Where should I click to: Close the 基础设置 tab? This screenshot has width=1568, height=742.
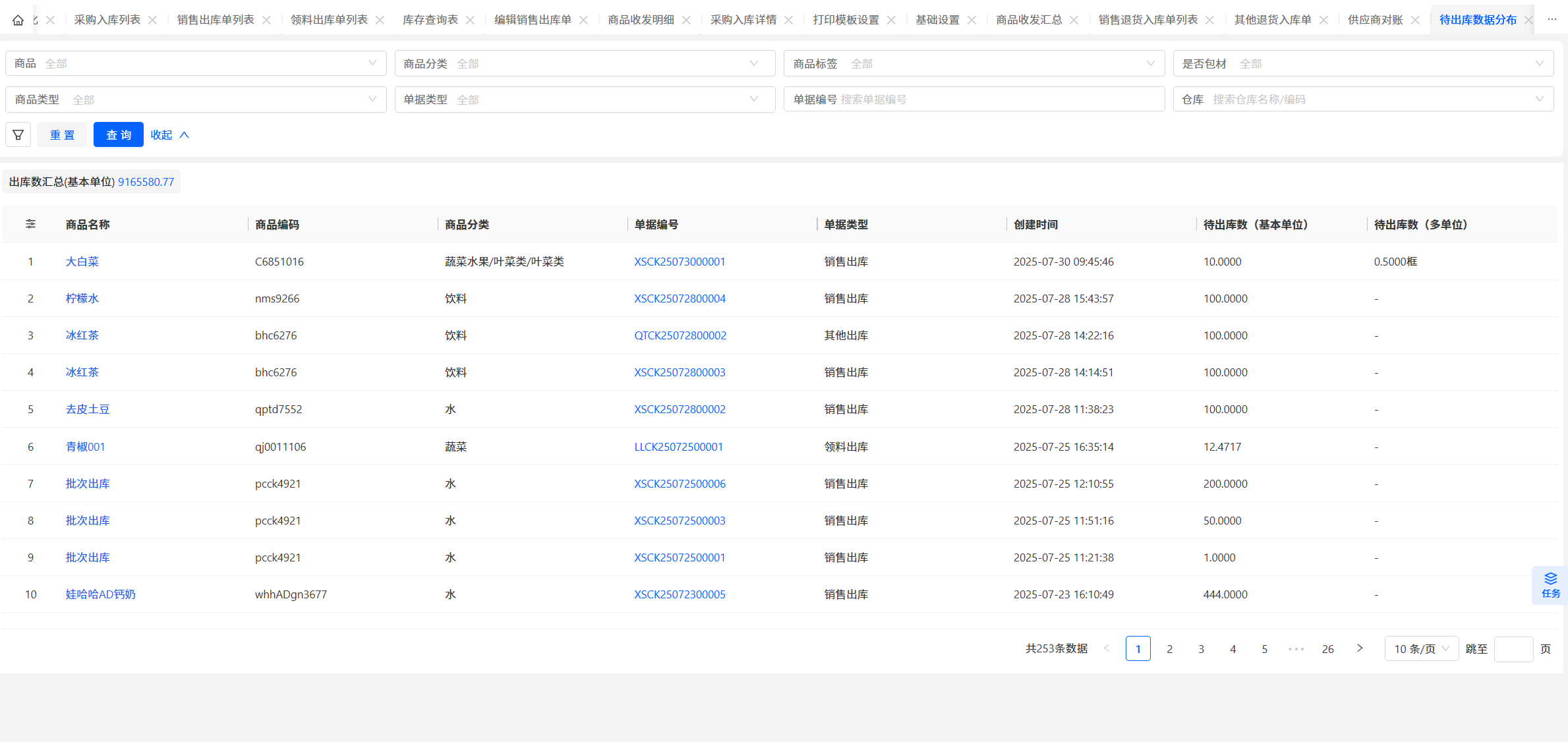point(972,20)
